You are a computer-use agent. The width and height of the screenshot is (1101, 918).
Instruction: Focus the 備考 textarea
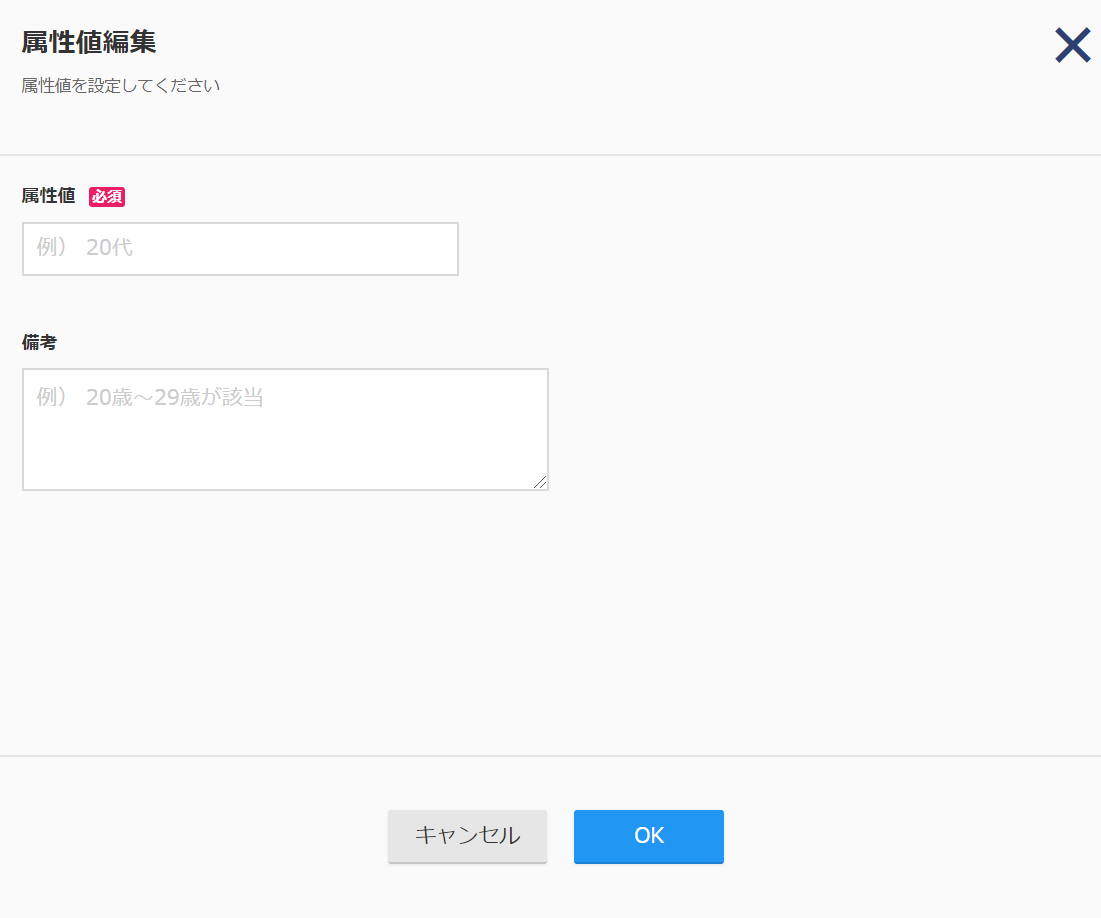285,429
